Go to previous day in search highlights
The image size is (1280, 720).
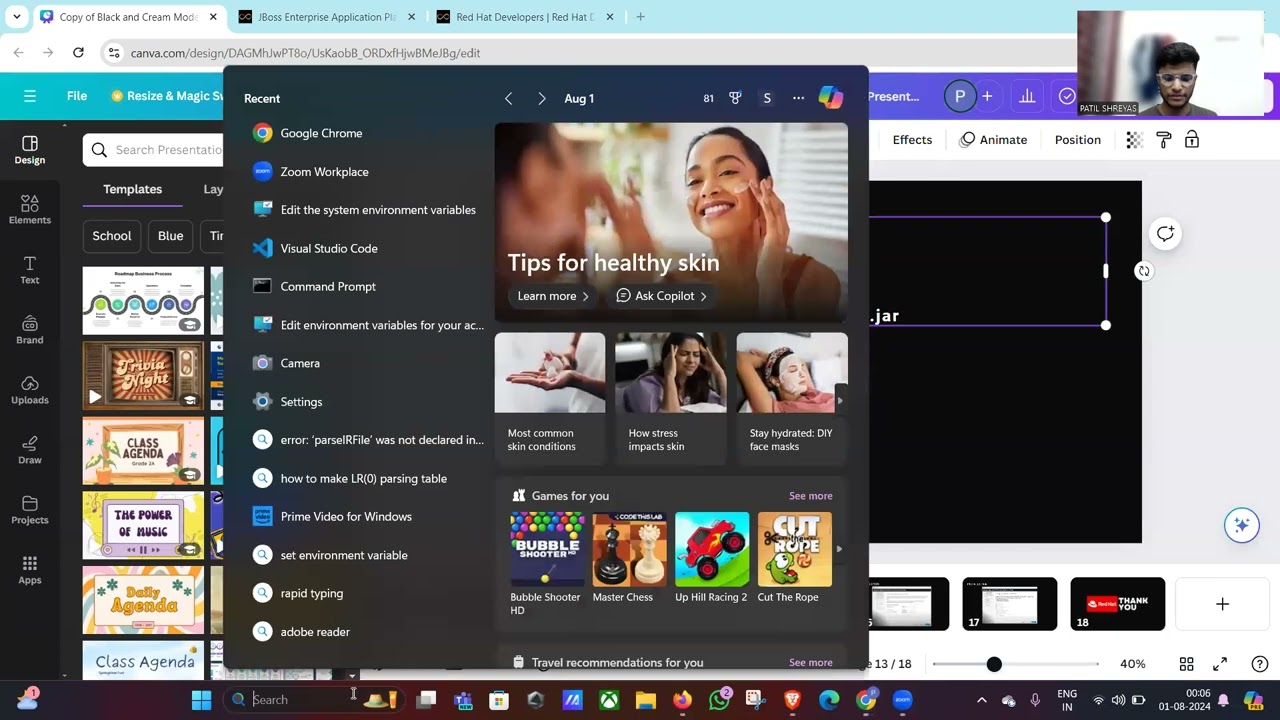[508, 98]
